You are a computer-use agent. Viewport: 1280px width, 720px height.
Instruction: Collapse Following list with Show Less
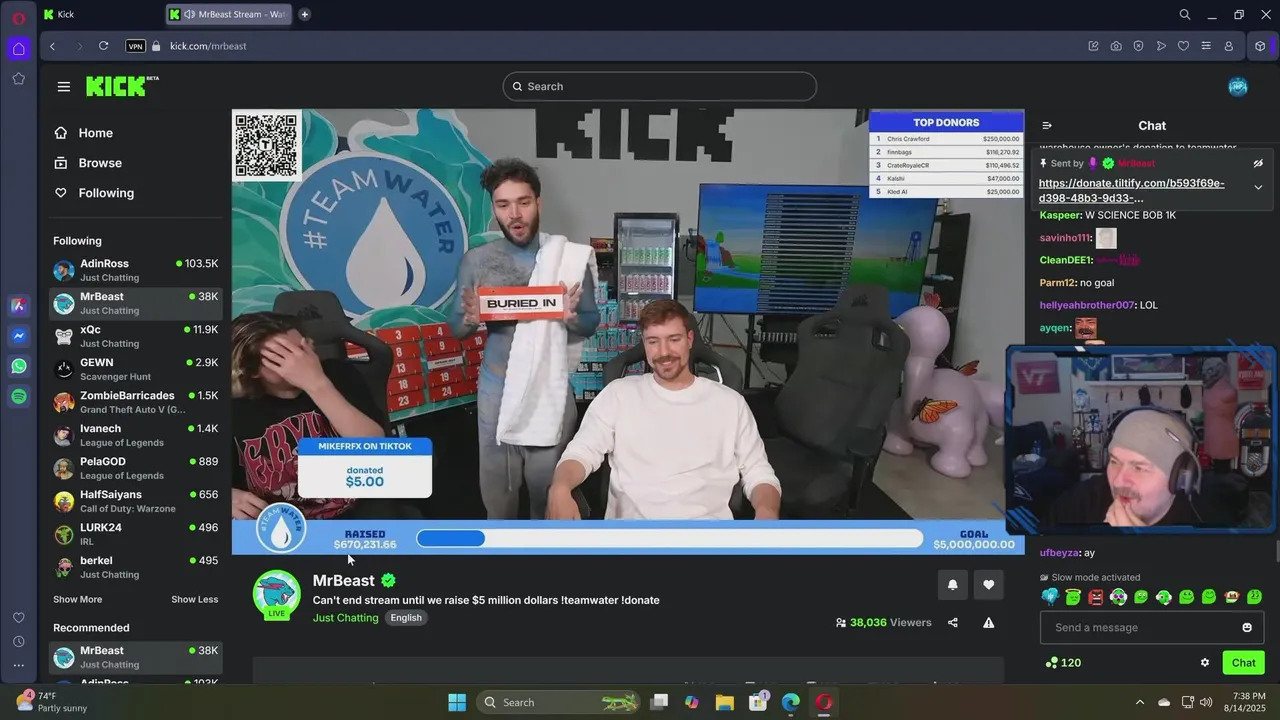[194, 599]
